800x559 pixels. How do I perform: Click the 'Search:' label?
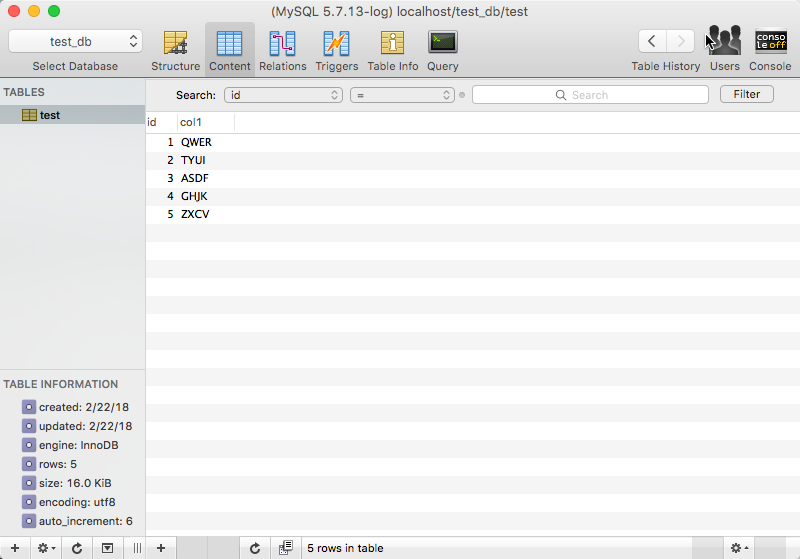coord(196,95)
